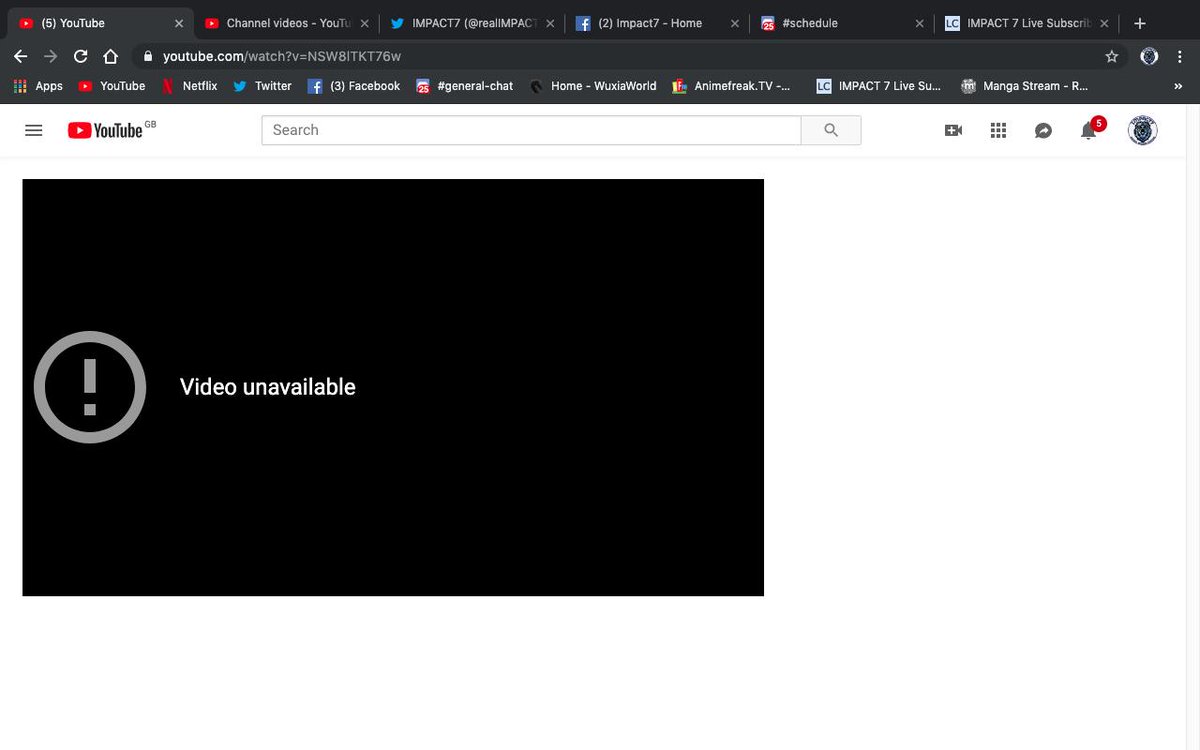
Task: Open the Home - WuxiaWorld bookmark
Action: [593, 86]
